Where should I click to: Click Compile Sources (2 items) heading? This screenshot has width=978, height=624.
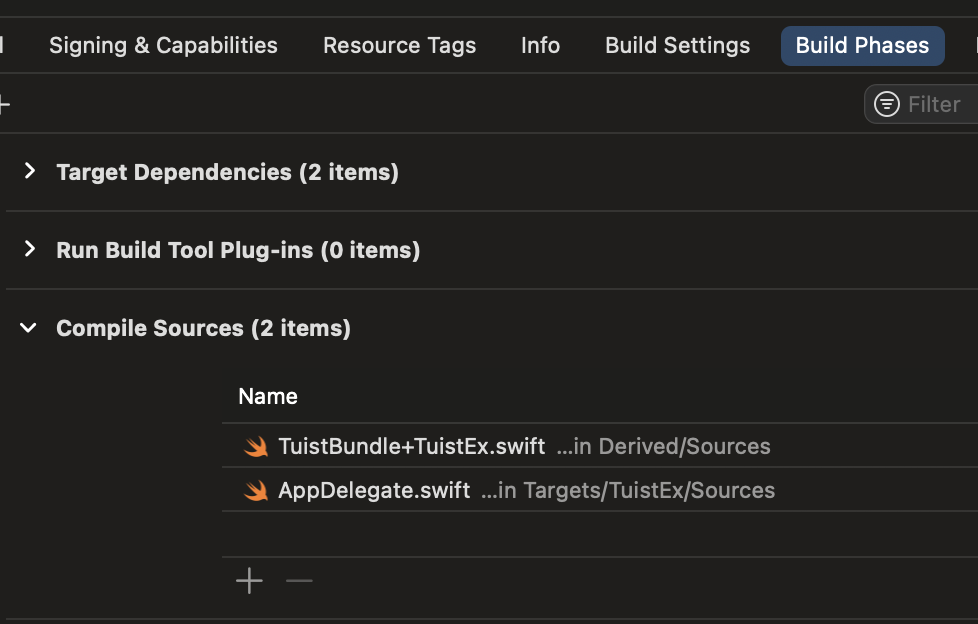(x=203, y=328)
